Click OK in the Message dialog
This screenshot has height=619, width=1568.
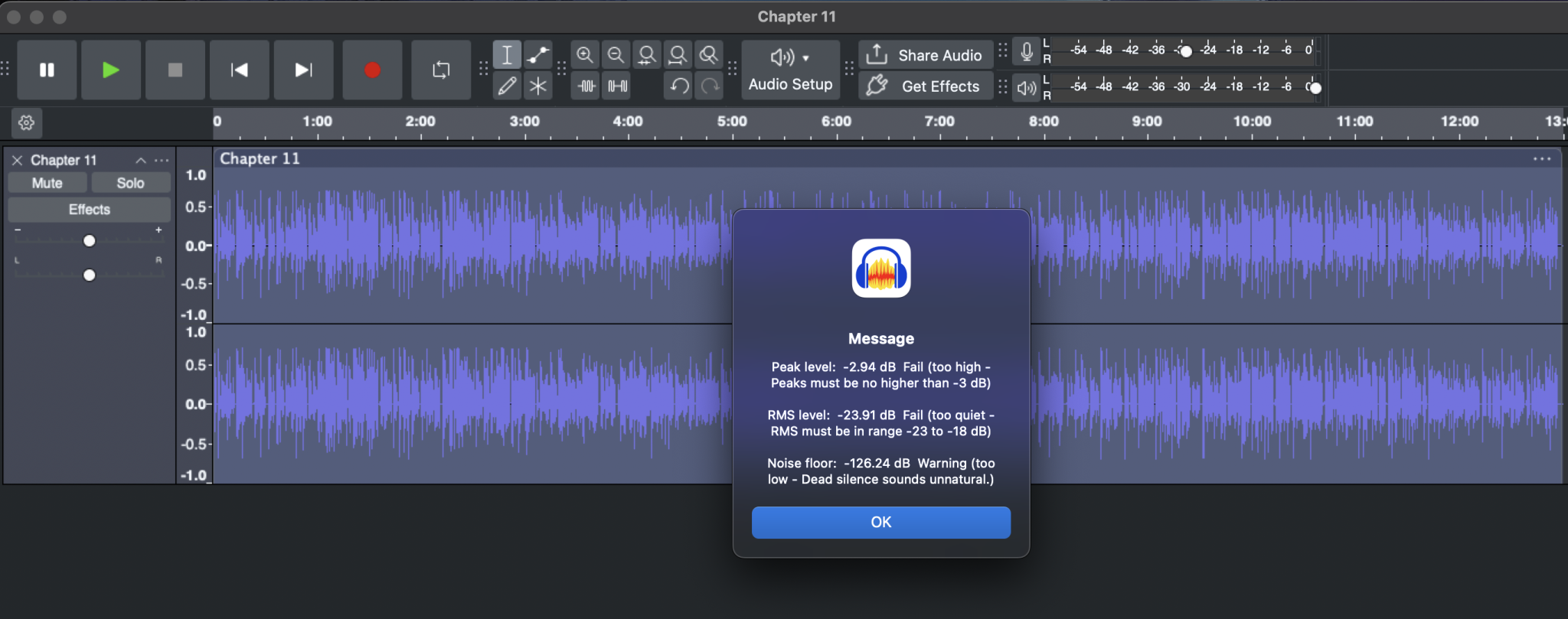pyautogui.click(x=881, y=522)
